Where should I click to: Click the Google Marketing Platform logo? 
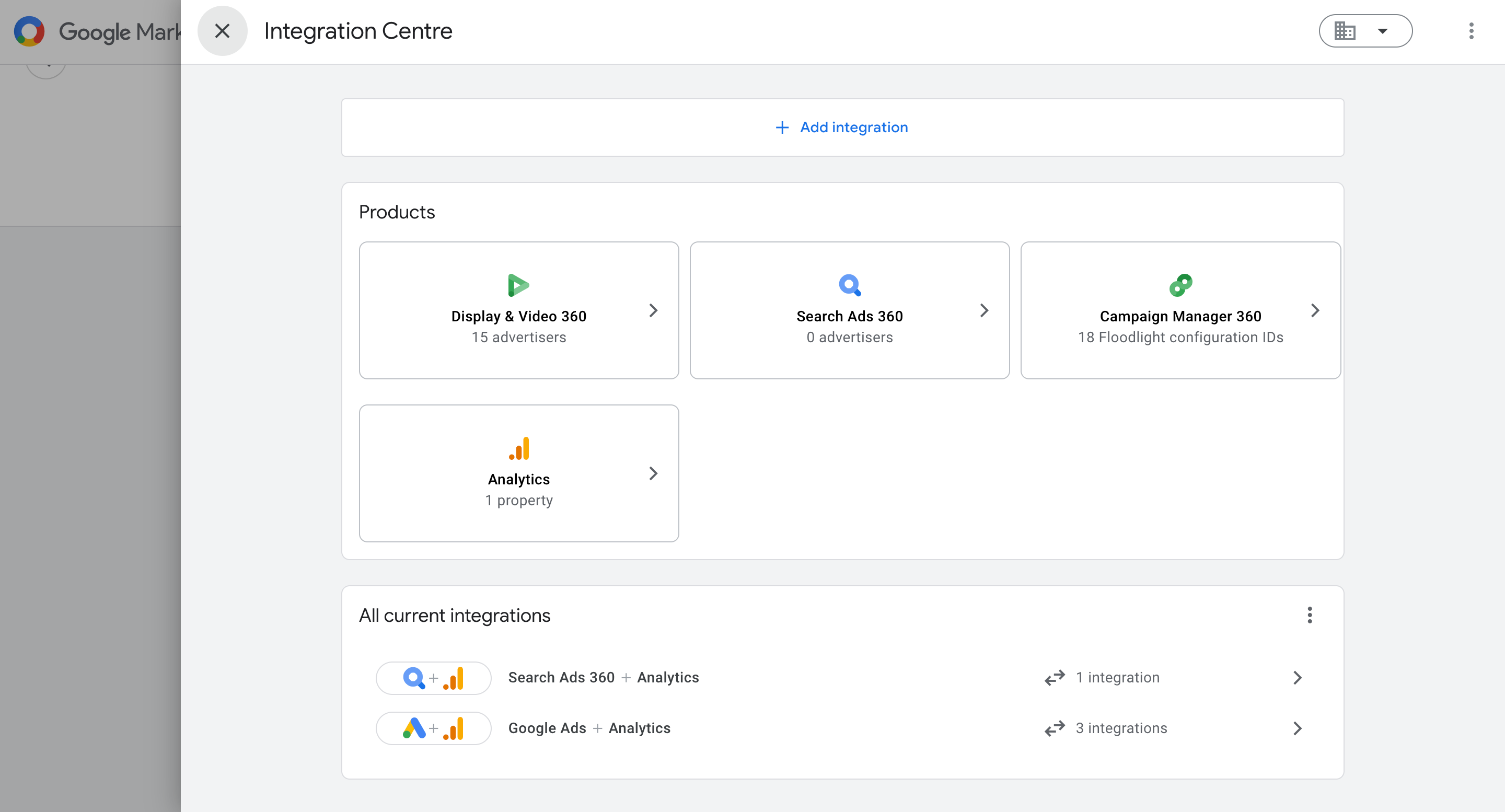click(x=29, y=31)
